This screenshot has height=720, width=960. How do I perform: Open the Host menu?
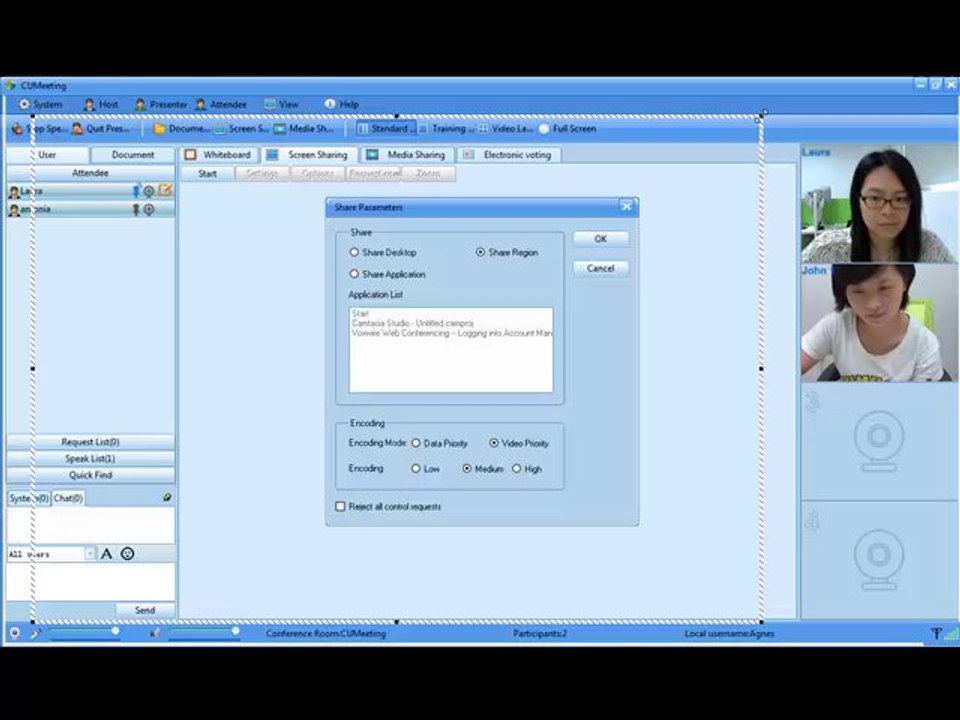[x=101, y=105]
